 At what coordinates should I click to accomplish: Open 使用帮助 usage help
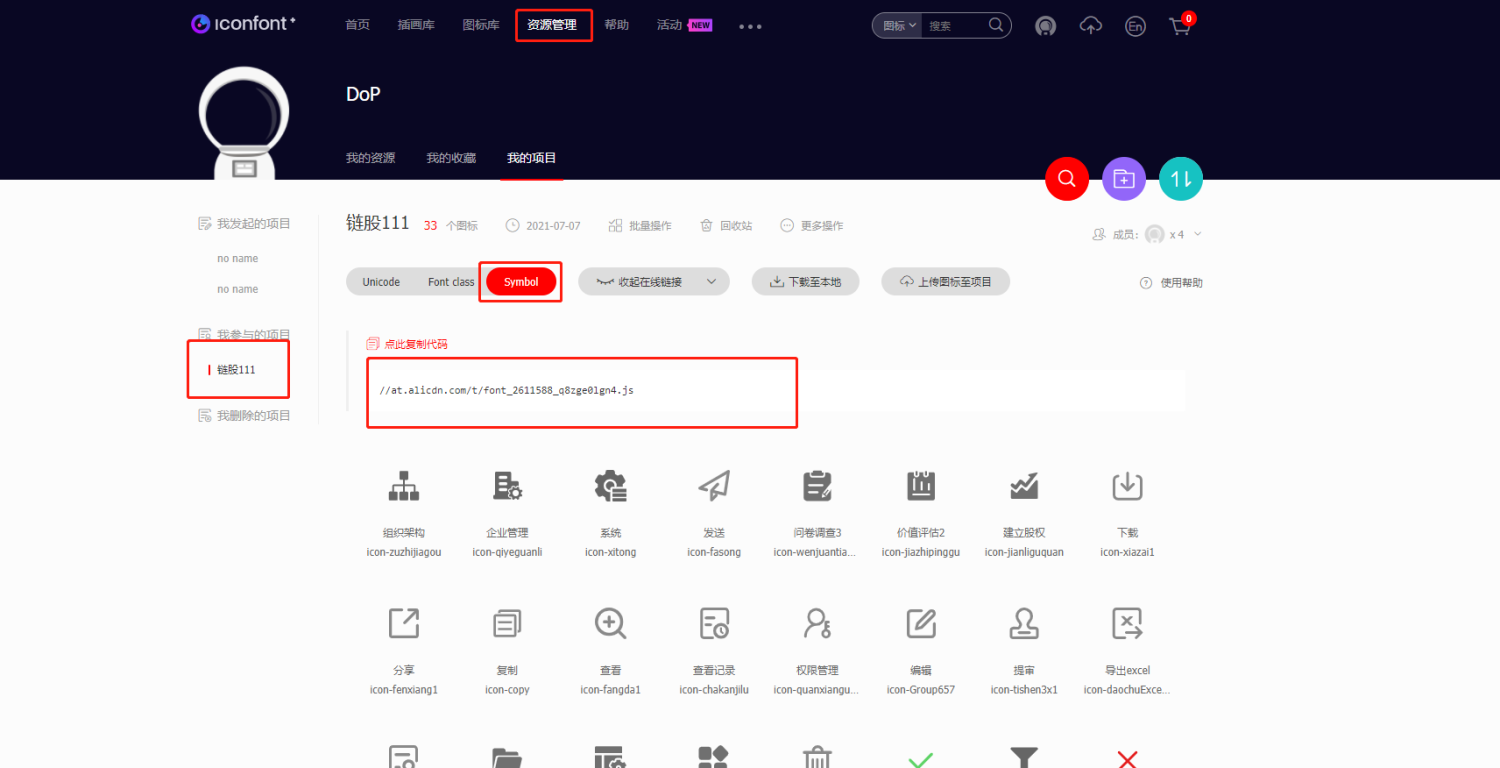coord(1171,283)
